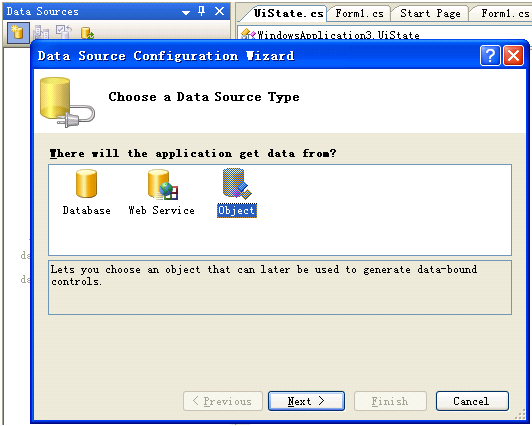532x426 pixels.
Task: Switch to the Start Page tab
Action: point(430,13)
